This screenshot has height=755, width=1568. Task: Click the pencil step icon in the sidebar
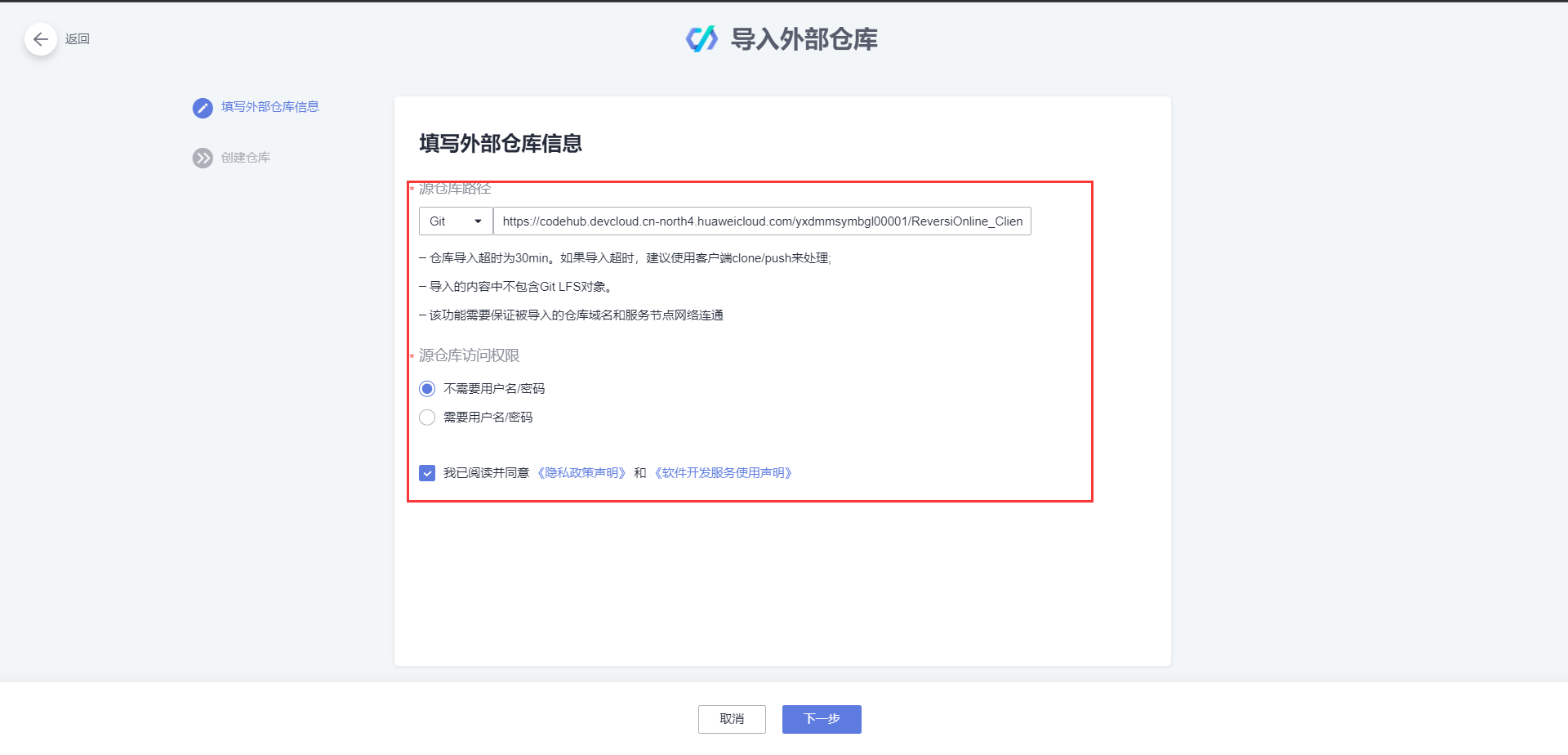(x=203, y=107)
